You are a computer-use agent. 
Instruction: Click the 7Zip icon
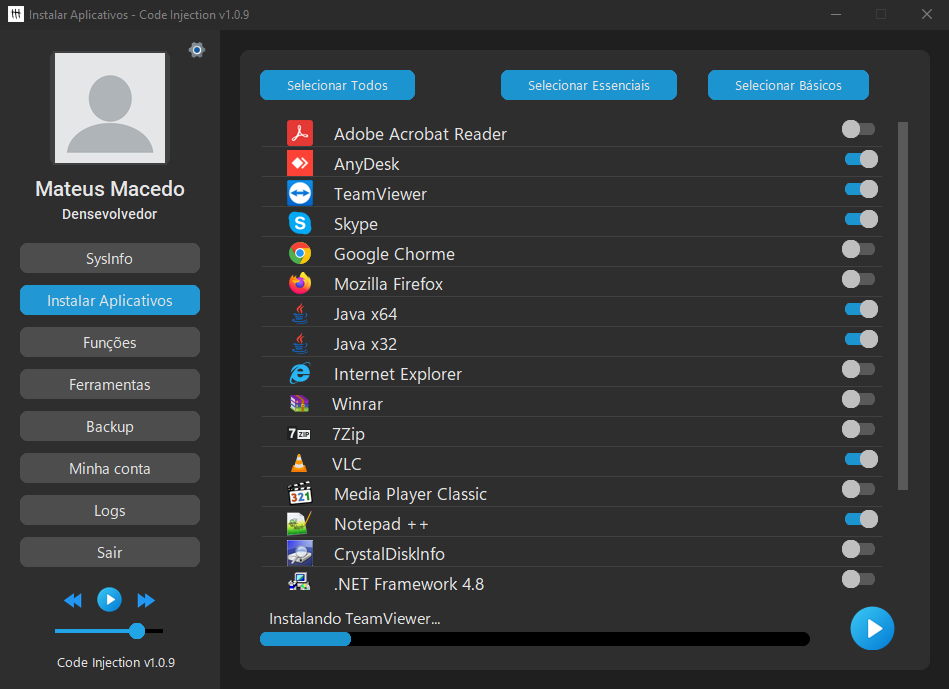[299, 434]
